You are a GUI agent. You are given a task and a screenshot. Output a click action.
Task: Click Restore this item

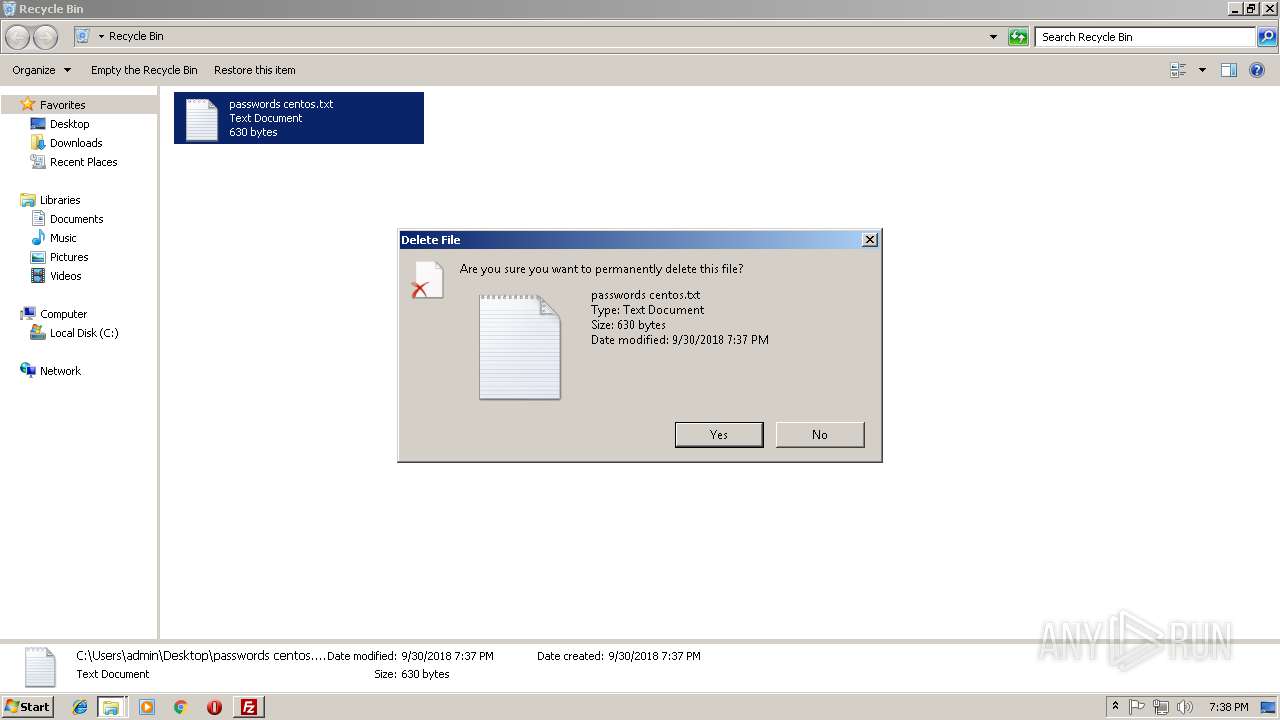click(255, 70)
